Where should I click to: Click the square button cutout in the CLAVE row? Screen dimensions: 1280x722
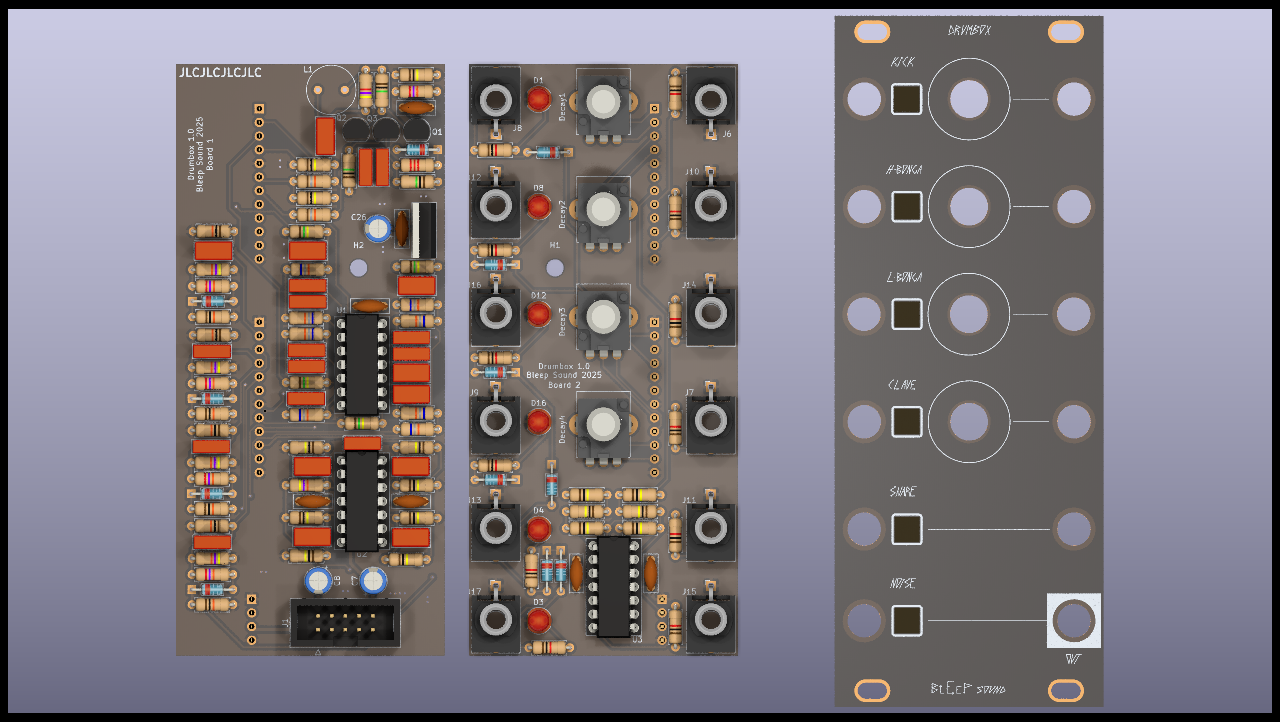point(906,421)
